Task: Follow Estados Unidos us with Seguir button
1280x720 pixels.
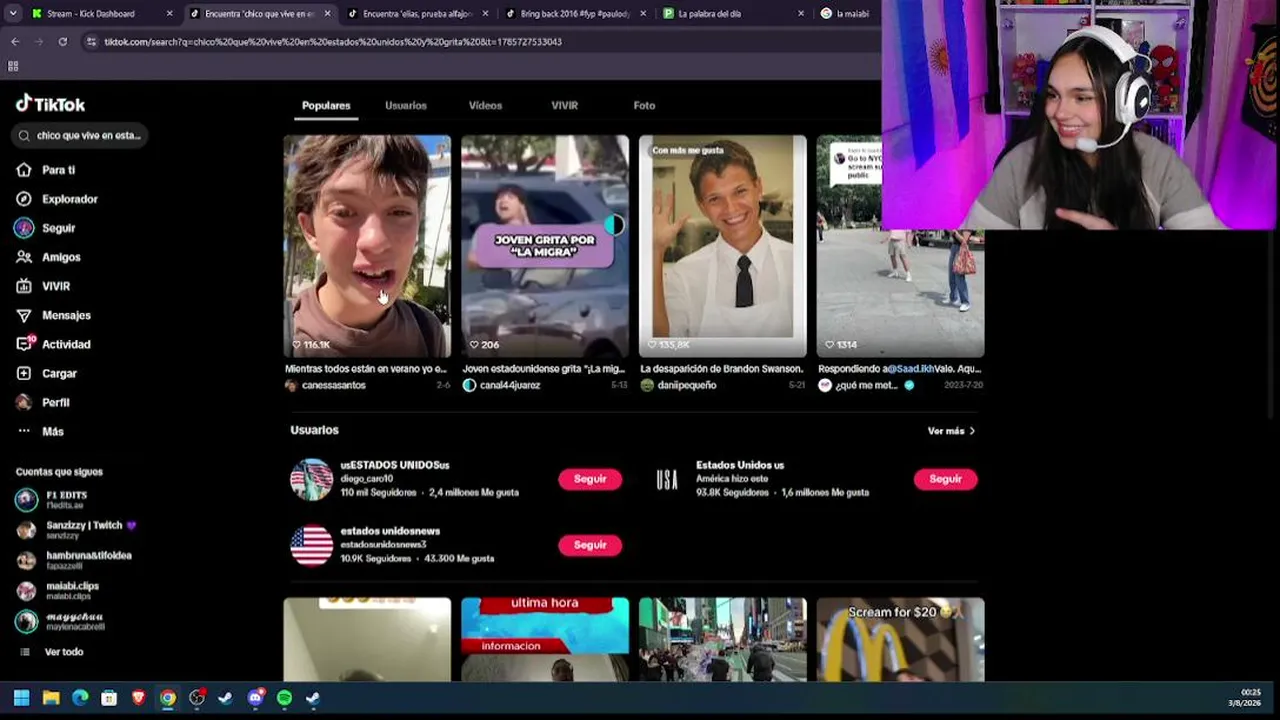Action: coord(945,479)
